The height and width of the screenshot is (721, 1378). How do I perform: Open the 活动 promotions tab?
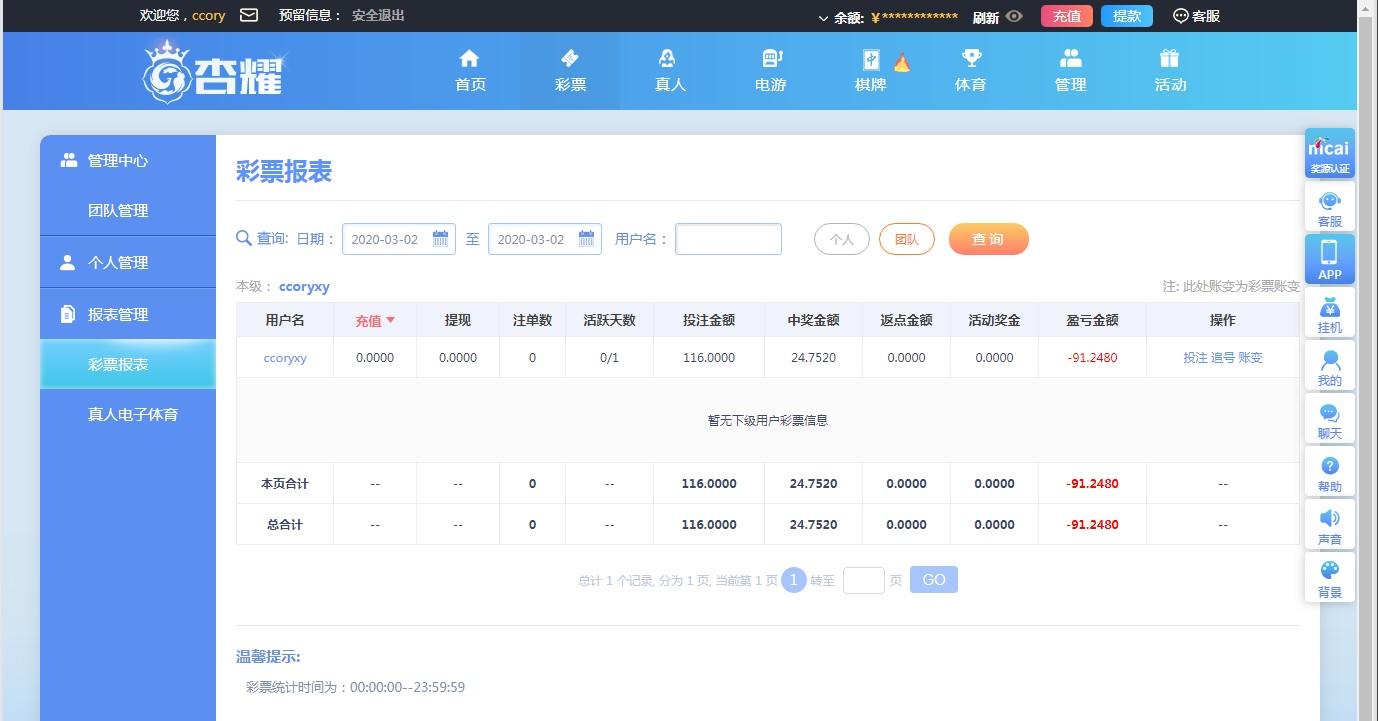(1171, 71)
